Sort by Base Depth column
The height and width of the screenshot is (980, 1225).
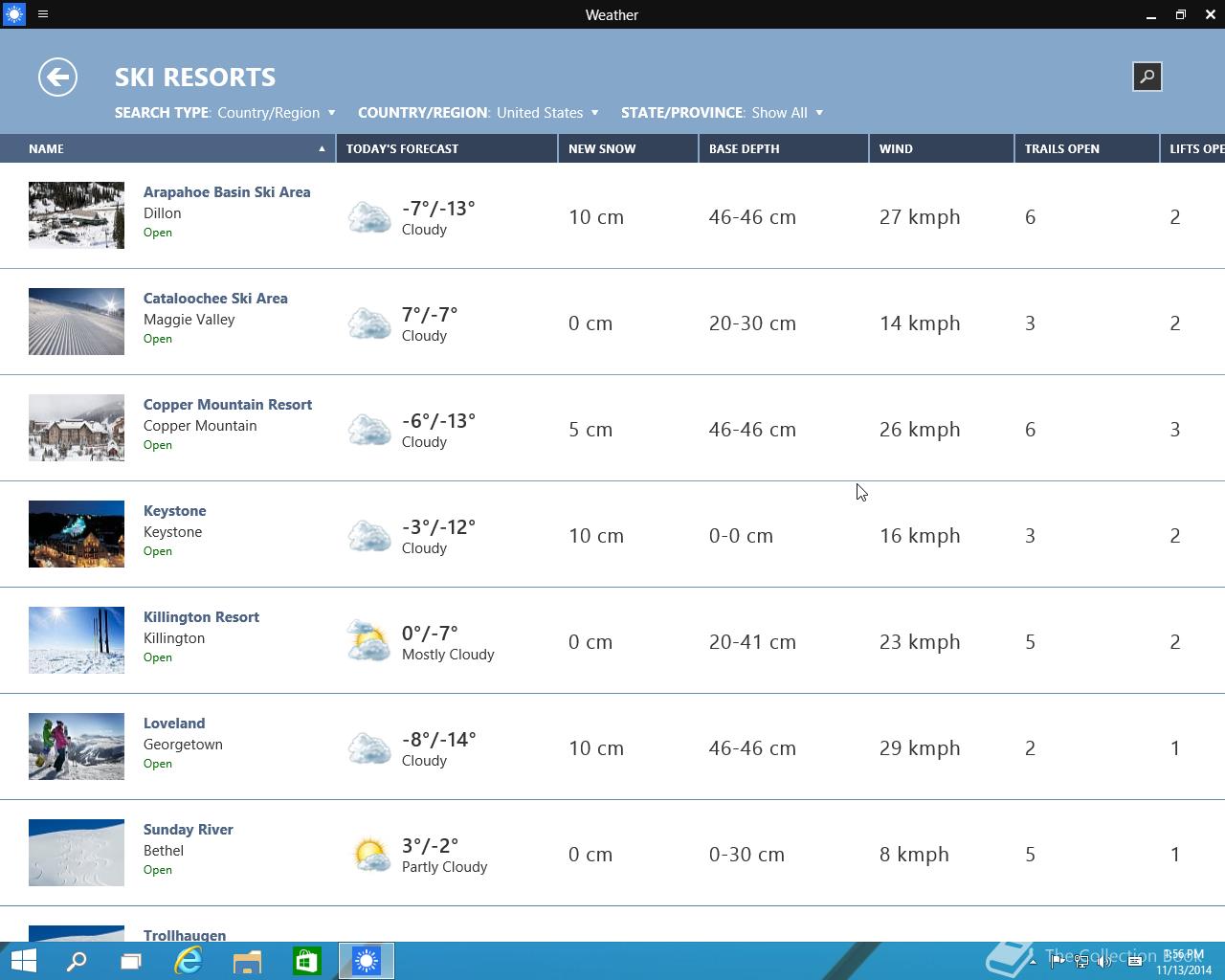[x=784, y=148]
